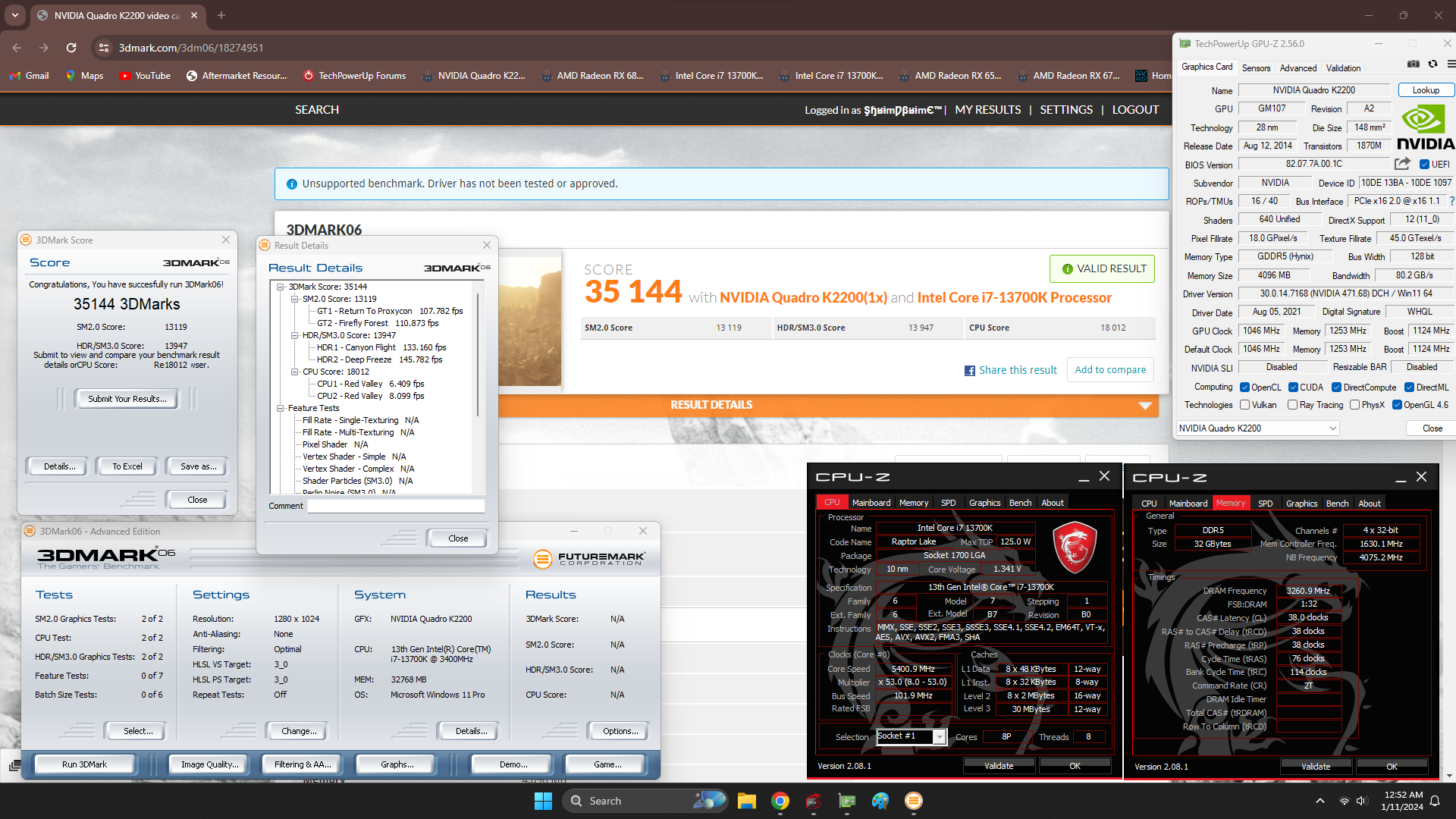
Task: Open the GPU-Z hamburger menu
Action: [x=1450, y=64]
